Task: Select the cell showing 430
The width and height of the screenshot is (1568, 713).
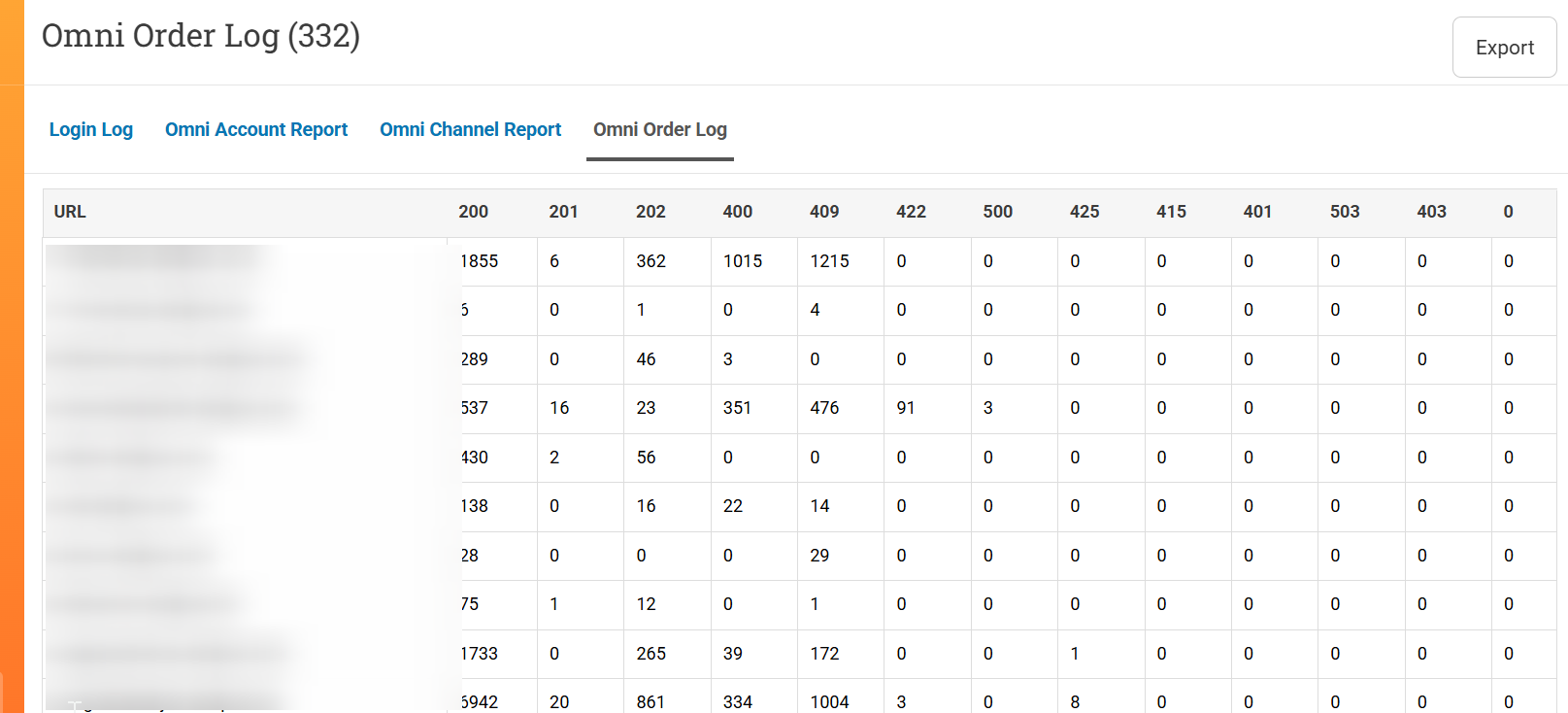Action: (x=475, y=458)
